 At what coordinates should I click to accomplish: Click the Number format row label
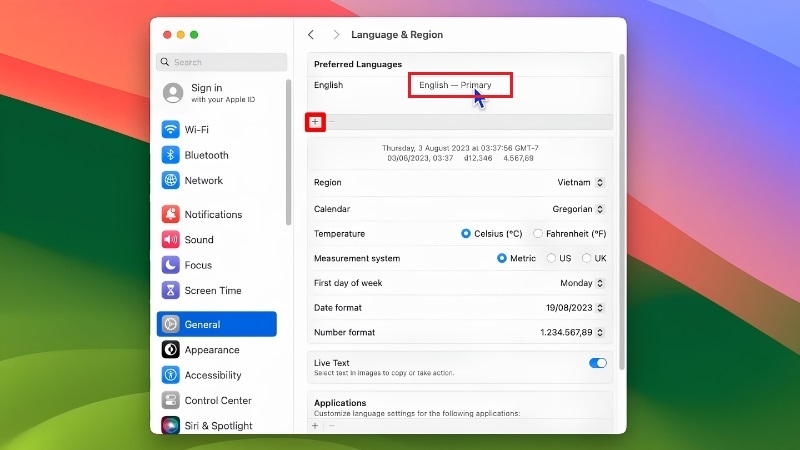[x=344, y=332]
